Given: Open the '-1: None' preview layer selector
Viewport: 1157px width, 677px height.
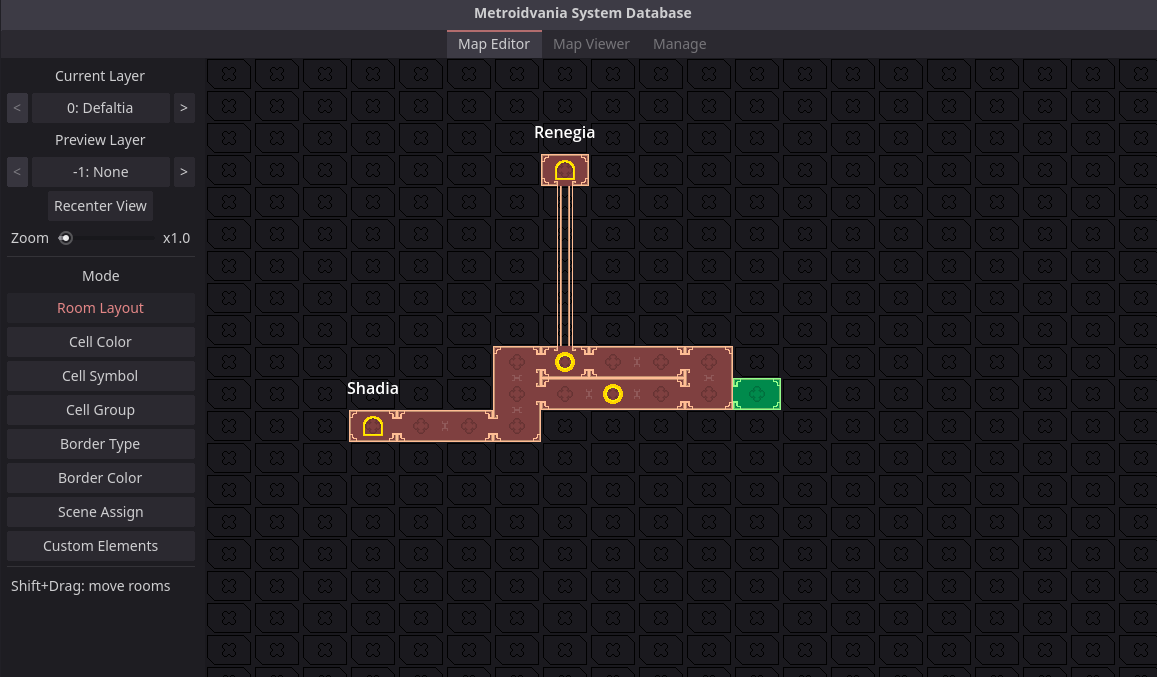Looking at the screenshot, I should click(x=100, y=172).
